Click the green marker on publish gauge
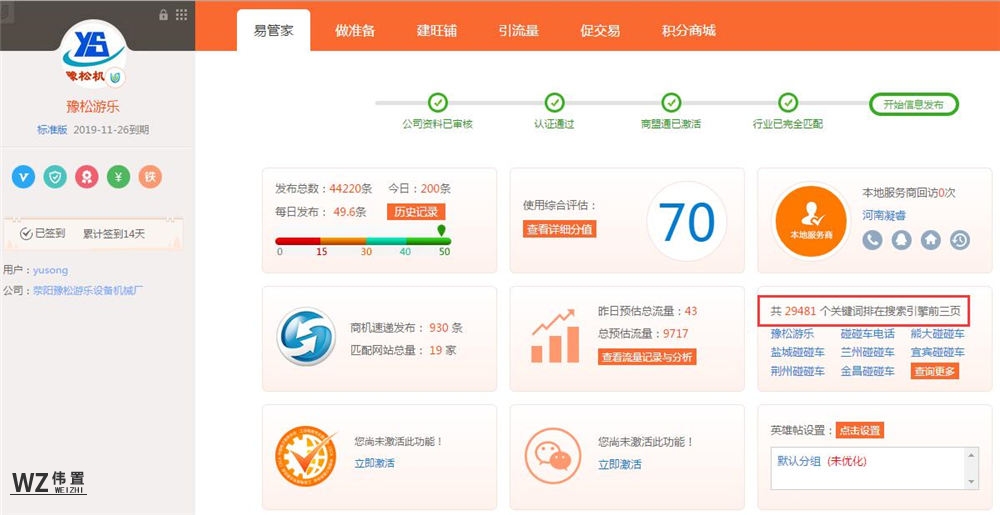The height and width of the screenshot is (515, 1000). (441, 229)
